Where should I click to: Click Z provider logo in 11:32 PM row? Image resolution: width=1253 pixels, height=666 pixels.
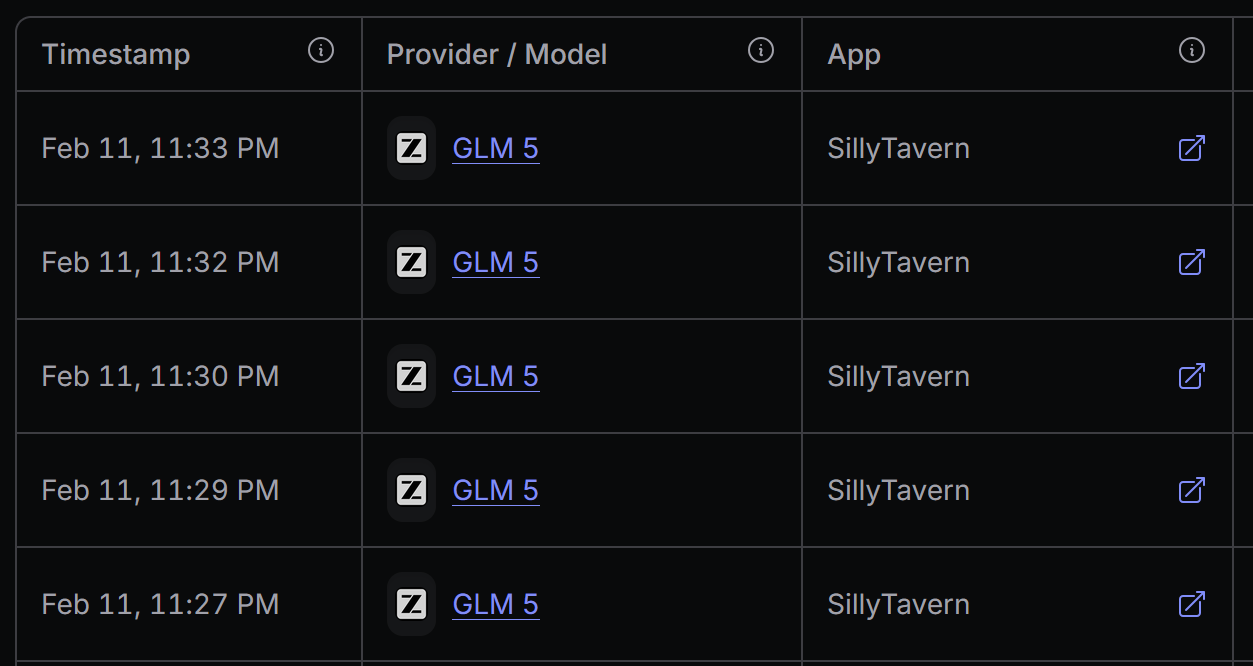tap(412, 263)
